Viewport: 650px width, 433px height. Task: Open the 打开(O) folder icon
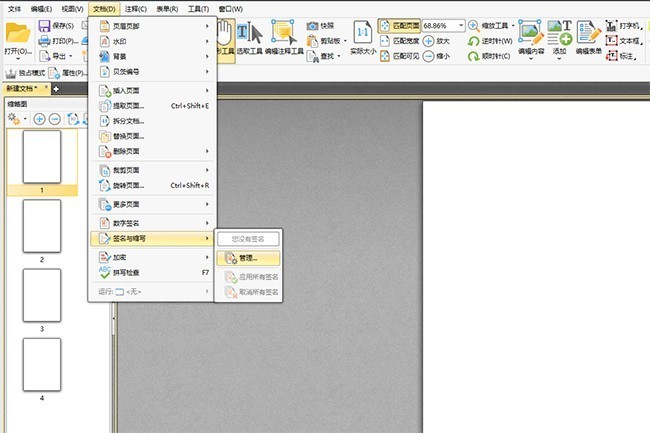point(18,34)
